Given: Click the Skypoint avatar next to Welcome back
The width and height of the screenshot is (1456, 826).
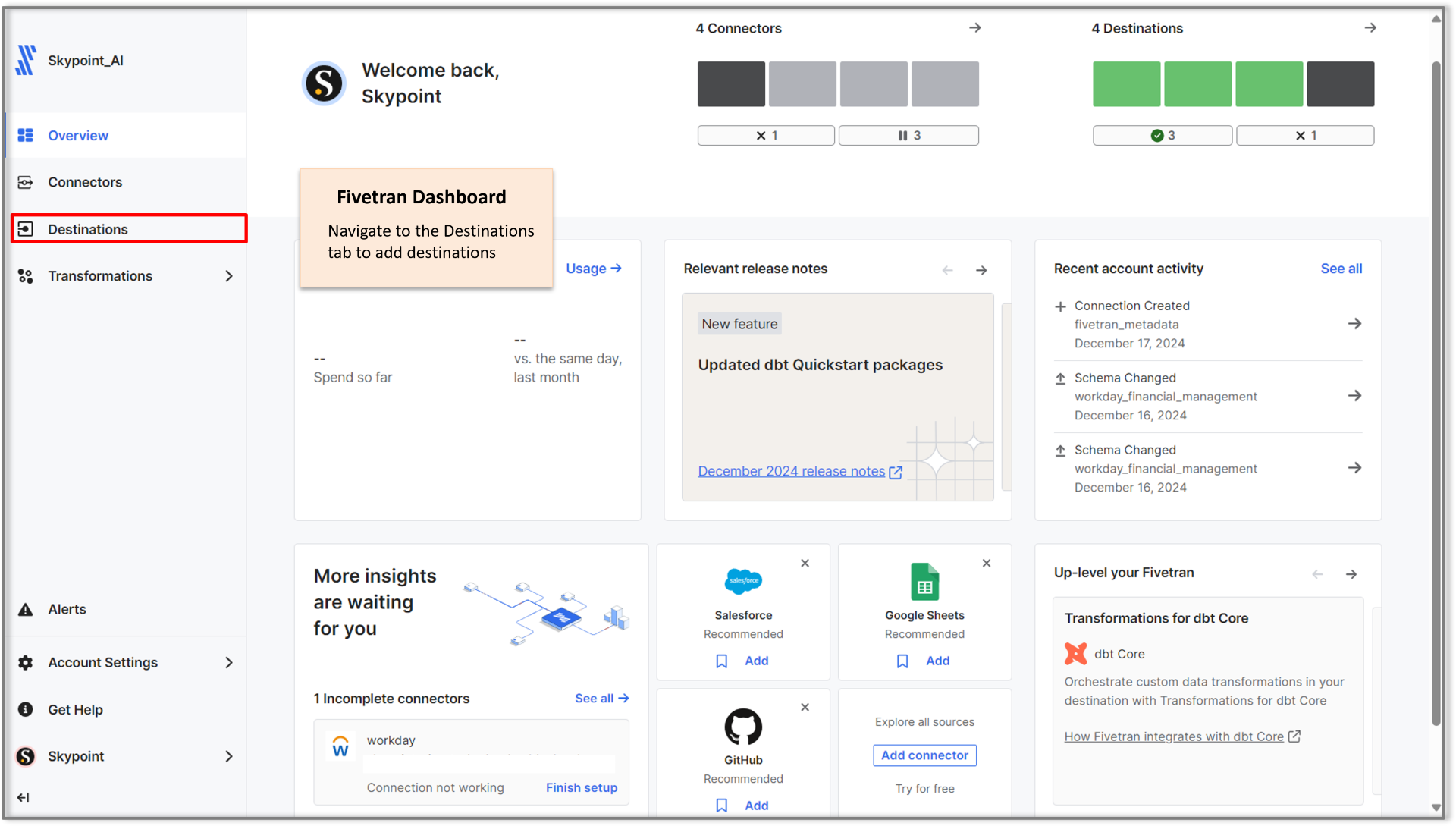Looking at the screenshot, I should click(324, 83).
